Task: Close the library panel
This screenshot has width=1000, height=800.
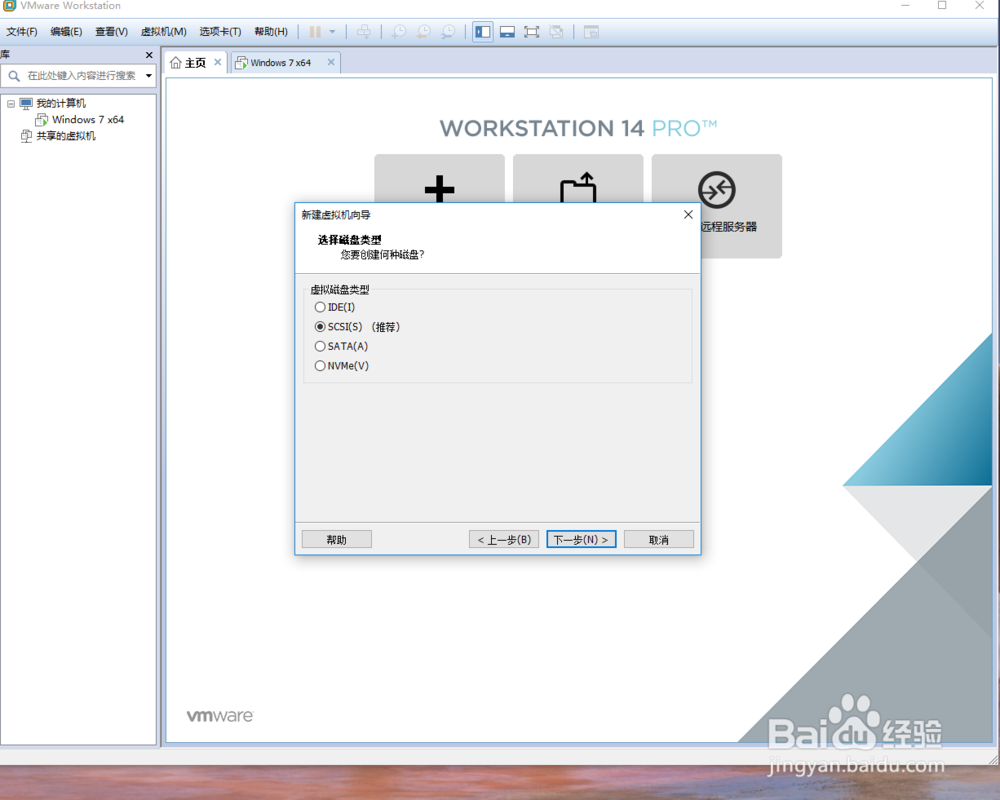Action: tap(149, 55)
